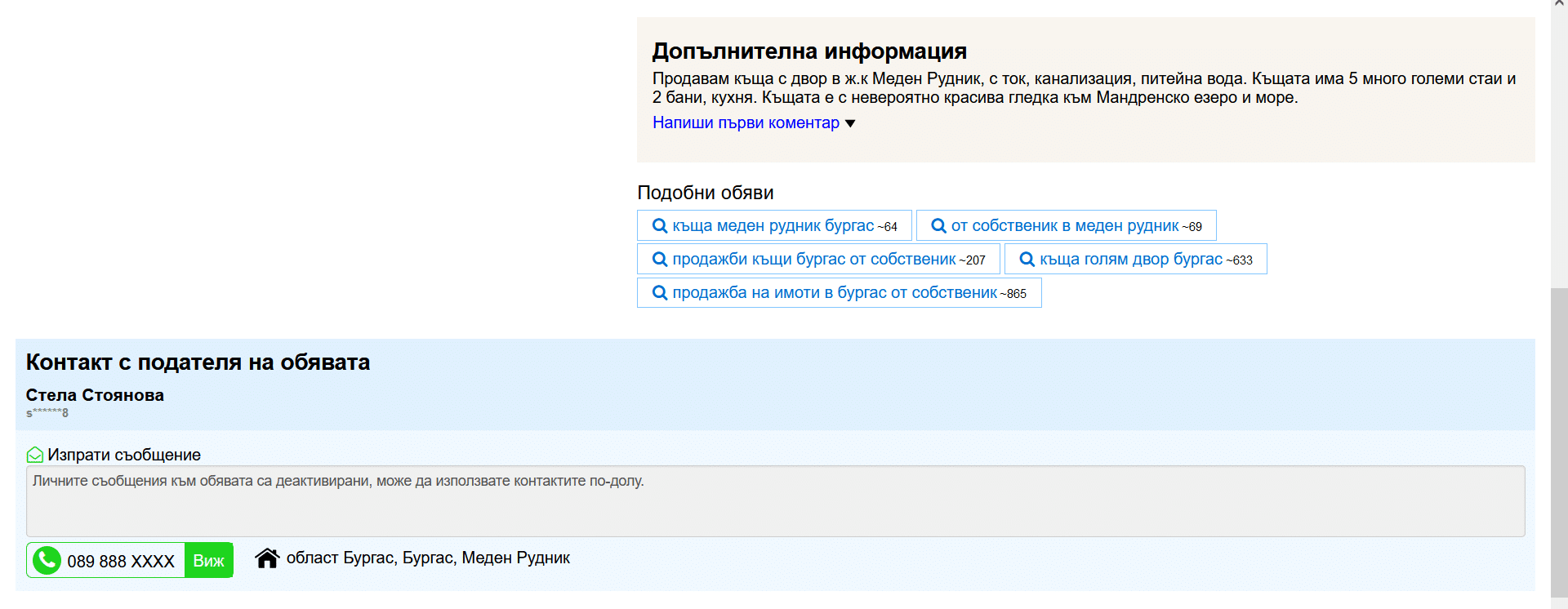Click magnifier icon beside 'къща голям двор бургас'
The height and width of the screenshot is (609, 1568).
click(1027, 260)
